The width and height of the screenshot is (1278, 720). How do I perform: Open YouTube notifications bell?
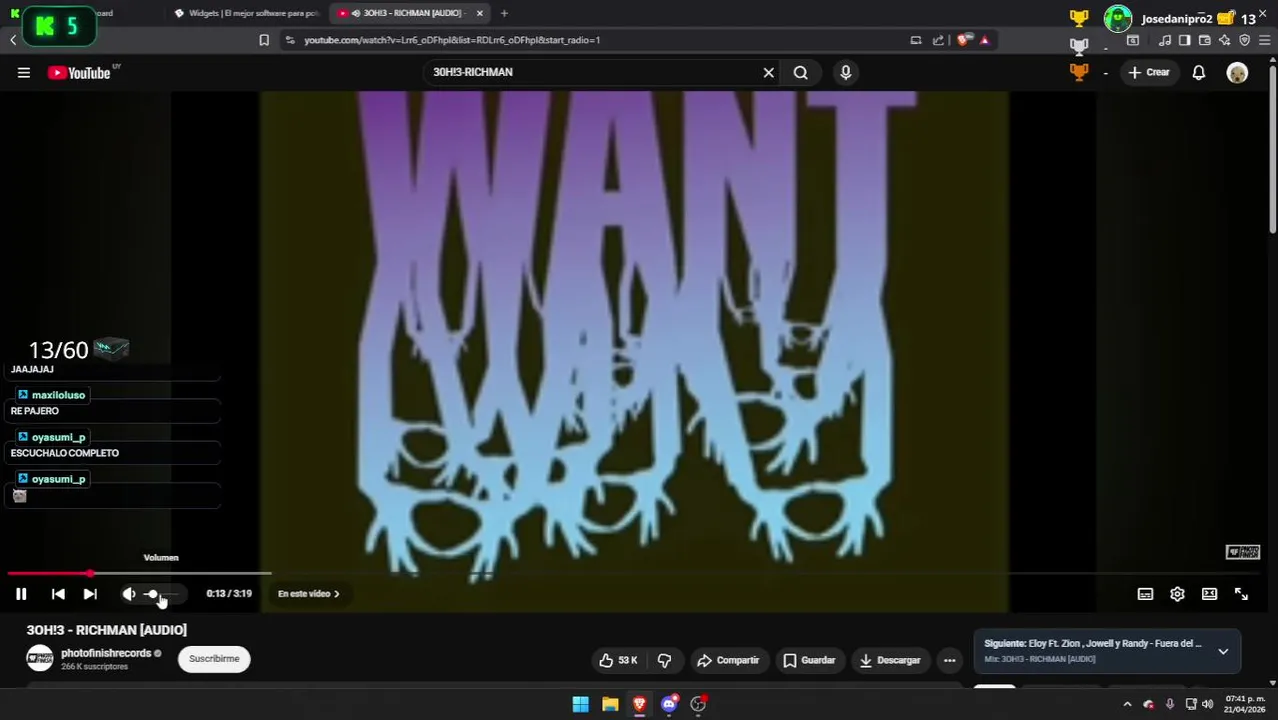tap(1198, 72)
